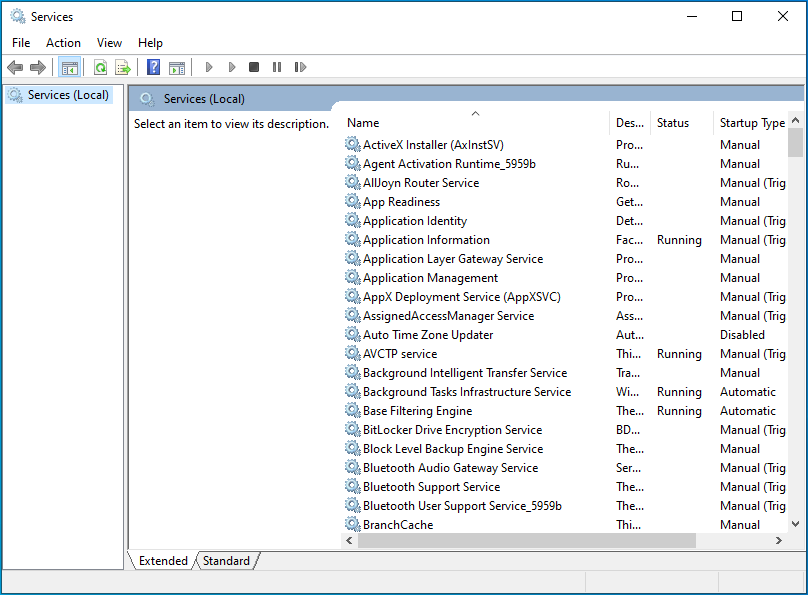Click the Restart Service toolbar icon
Screen dimensions: 808x595
(x=300, y=67)
